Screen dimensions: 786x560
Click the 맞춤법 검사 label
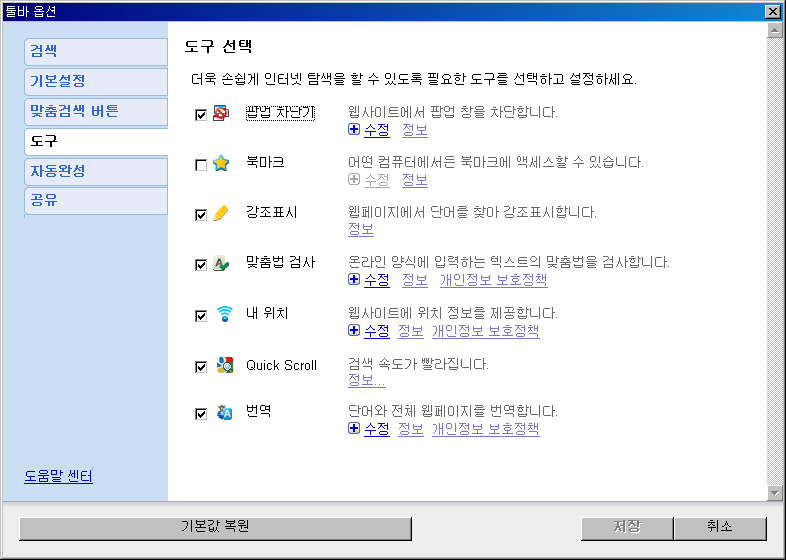pyautogui.click(x=280, y=262)
